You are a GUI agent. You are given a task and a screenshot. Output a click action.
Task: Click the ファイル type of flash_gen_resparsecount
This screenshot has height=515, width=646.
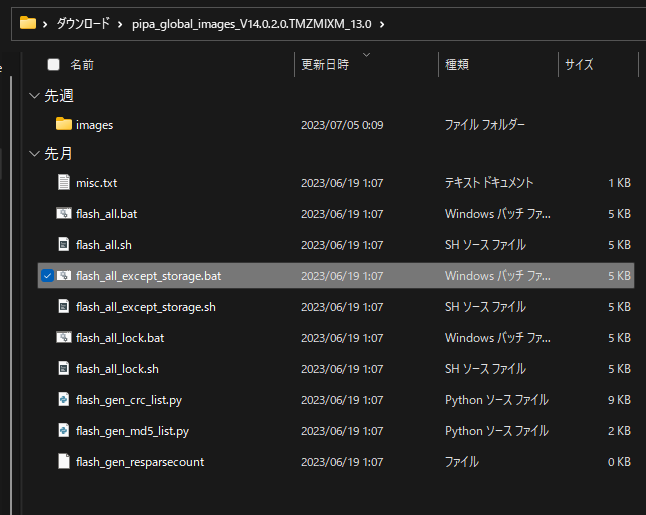(x=462, y=462)
